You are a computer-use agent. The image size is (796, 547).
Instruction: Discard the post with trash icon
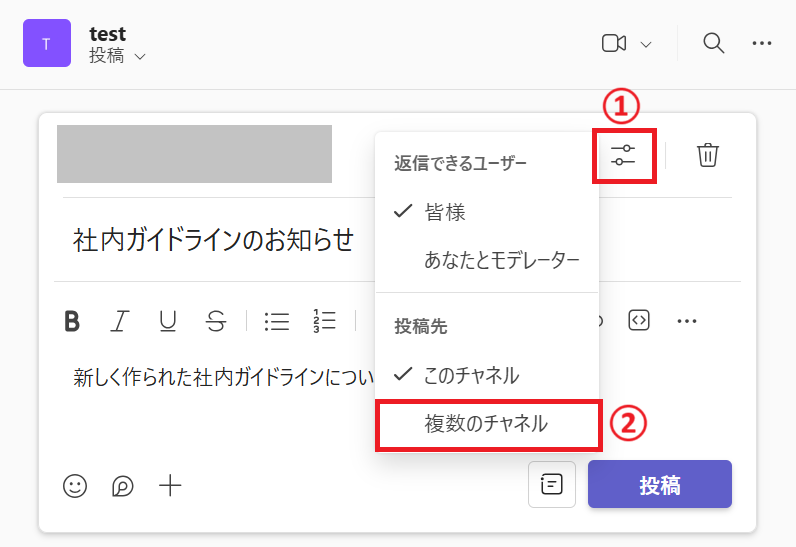(x=707, y=155)
